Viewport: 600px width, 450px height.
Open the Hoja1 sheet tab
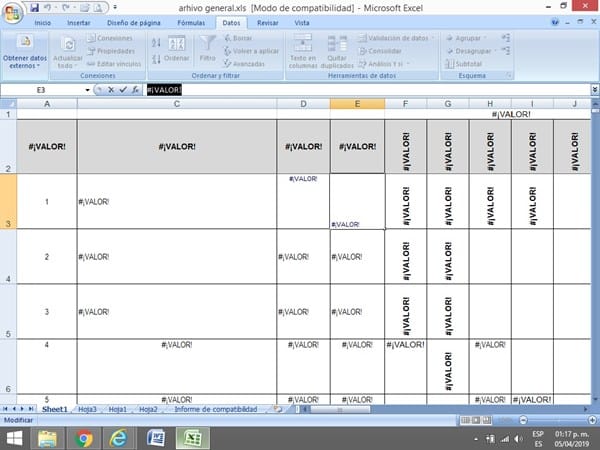pyautogui.click(x=117, y=409)
